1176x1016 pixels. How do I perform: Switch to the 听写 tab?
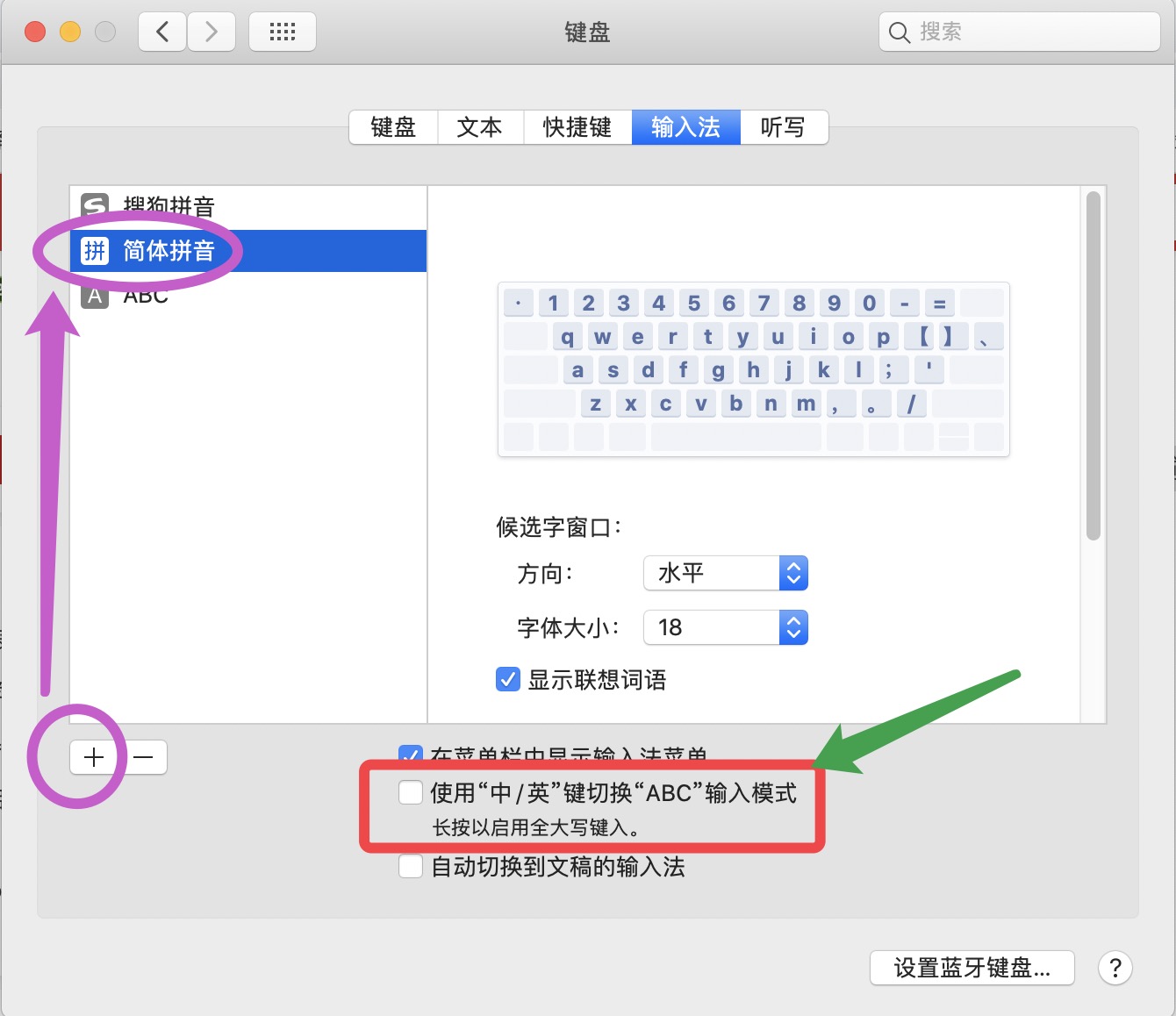coord(784,127)
